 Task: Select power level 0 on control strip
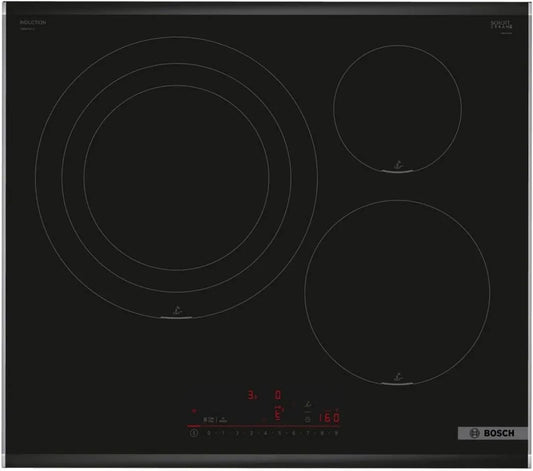pyautogui.click(x=208, y=433)
